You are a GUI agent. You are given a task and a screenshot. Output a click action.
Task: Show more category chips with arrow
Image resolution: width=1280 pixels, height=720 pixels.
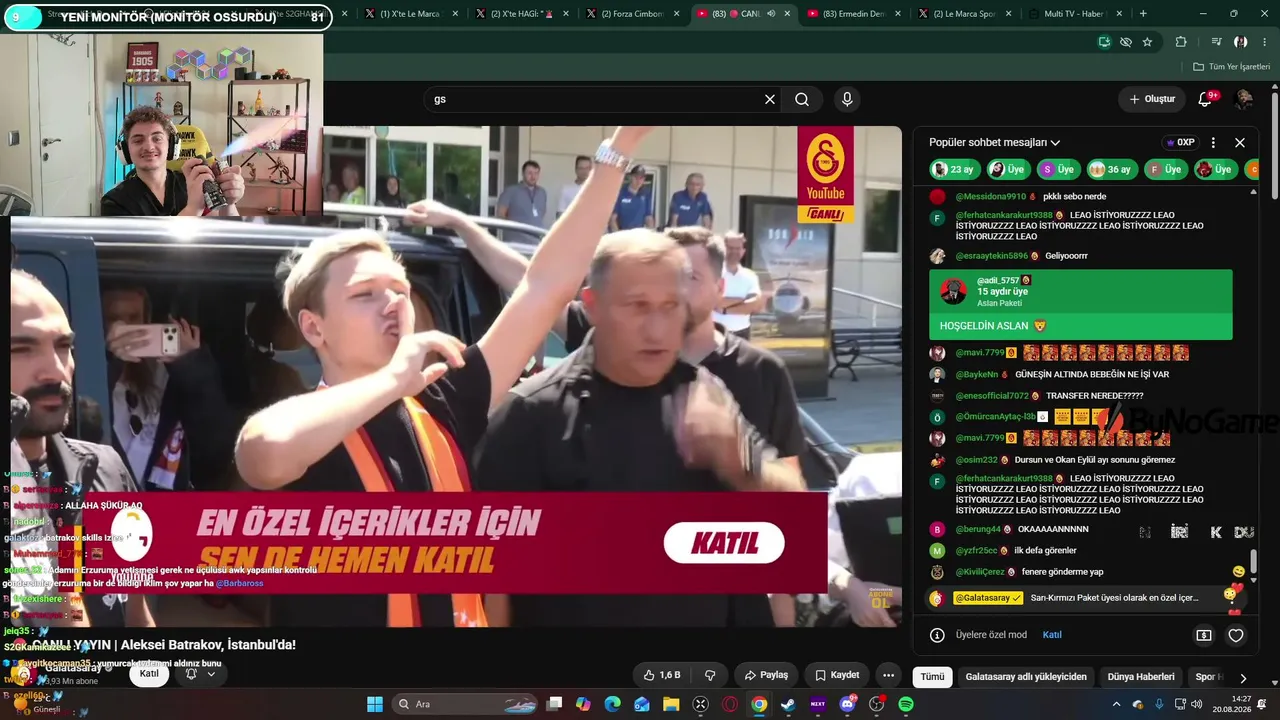[1243, 677]
